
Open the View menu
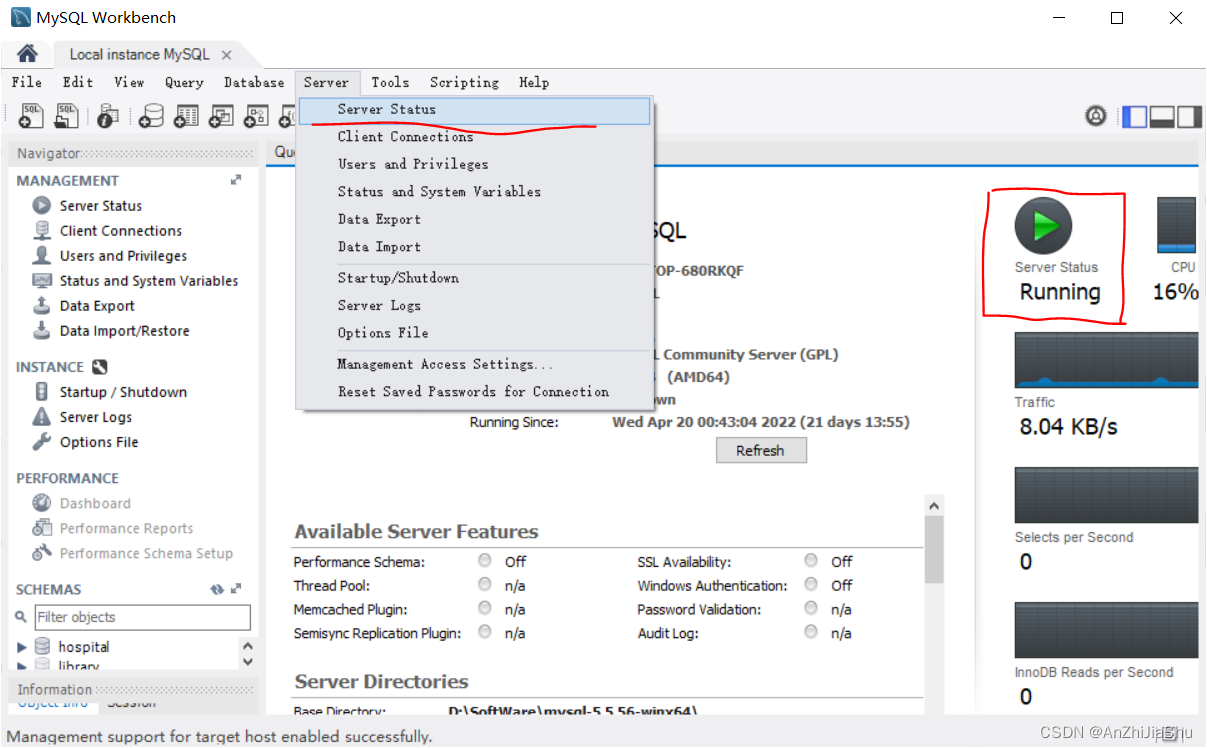click(x=129, y=82)
